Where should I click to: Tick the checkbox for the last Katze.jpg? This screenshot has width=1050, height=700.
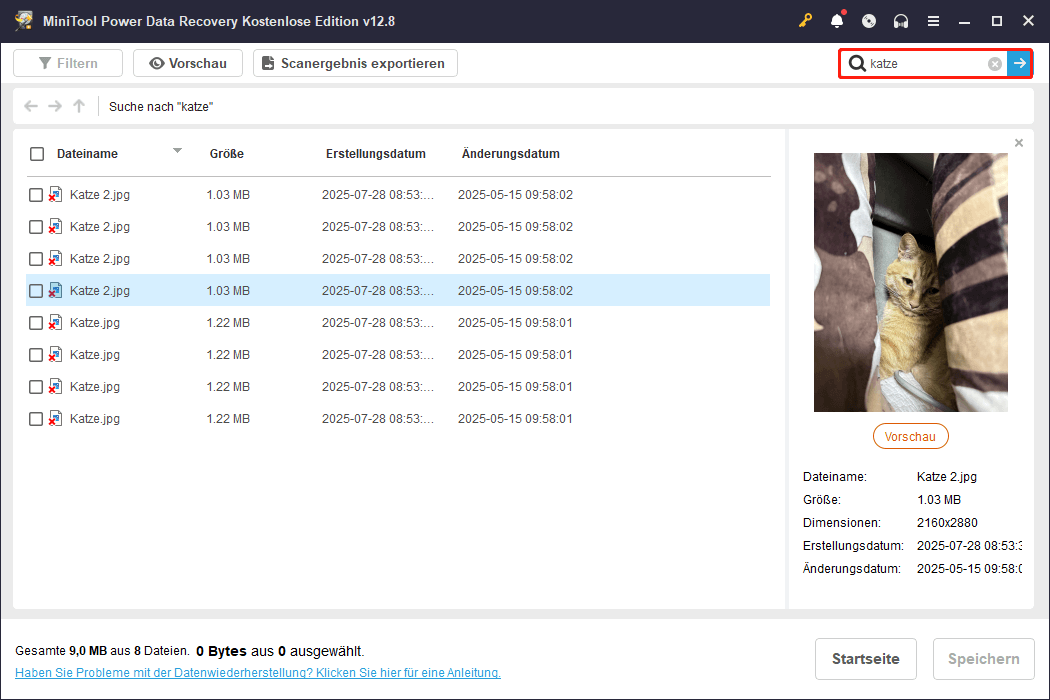tap(36, 418)
